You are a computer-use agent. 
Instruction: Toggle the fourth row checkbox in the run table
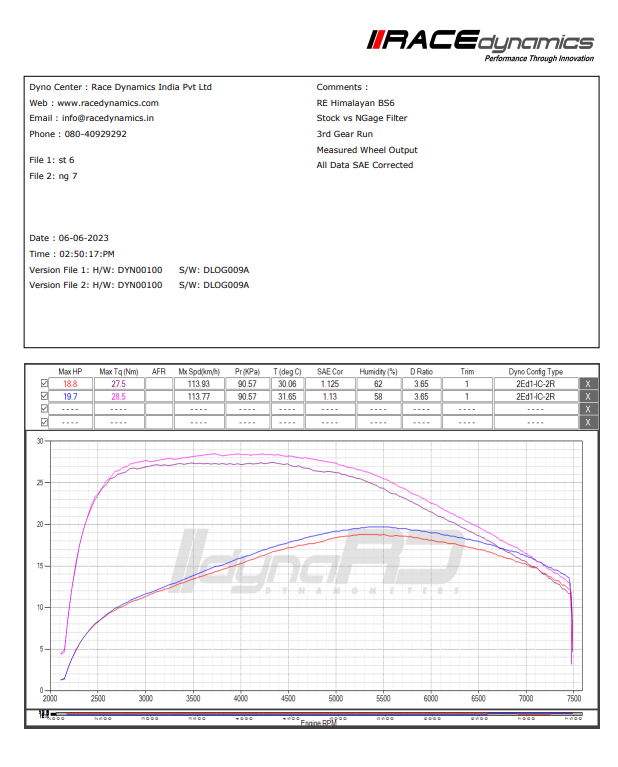[x=42, y=422]
